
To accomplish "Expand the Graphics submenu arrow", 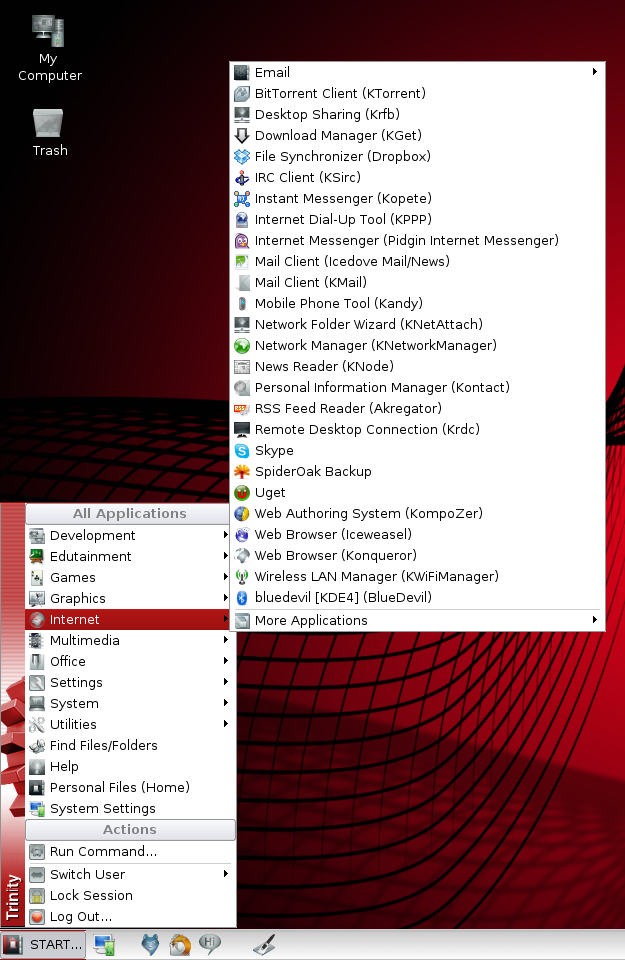I will (226, 598).
